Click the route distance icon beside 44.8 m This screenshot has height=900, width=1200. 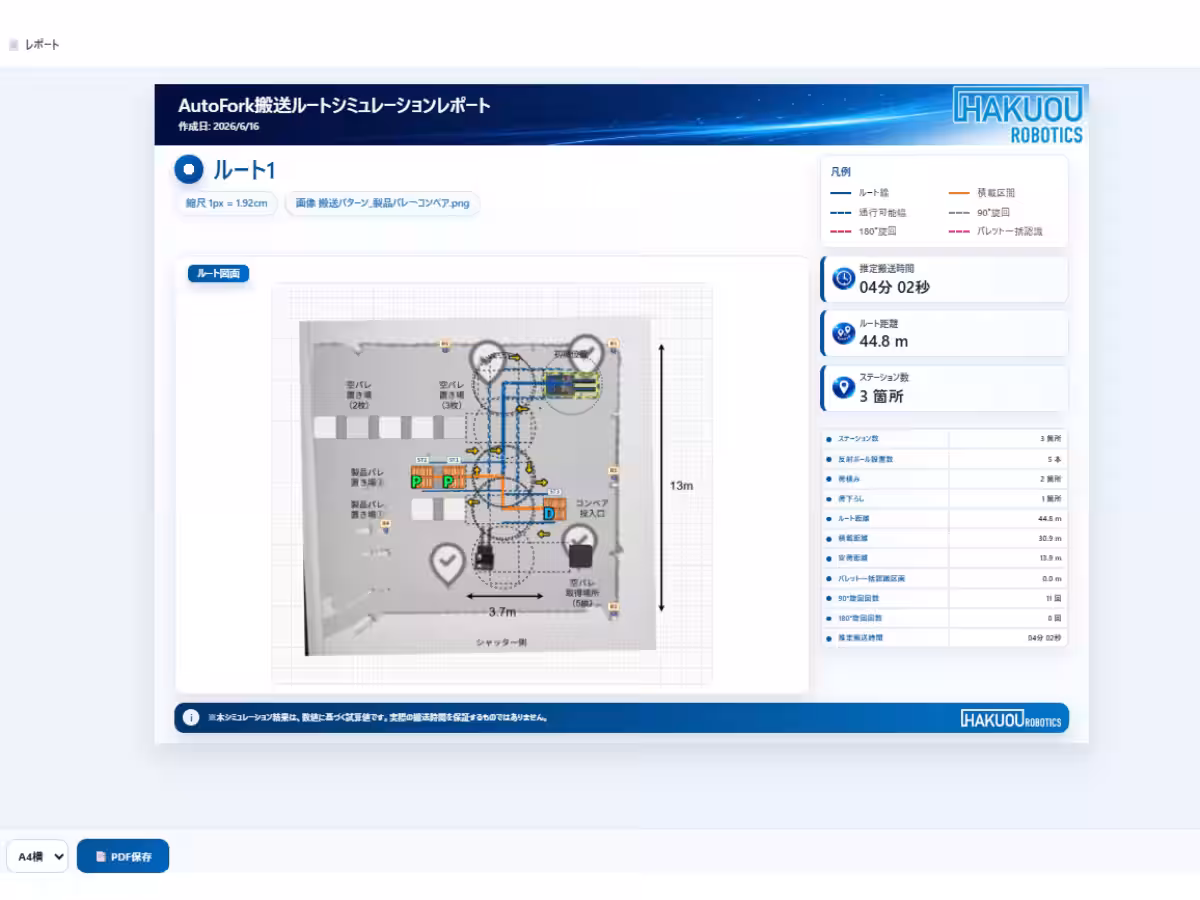[843, 333]
